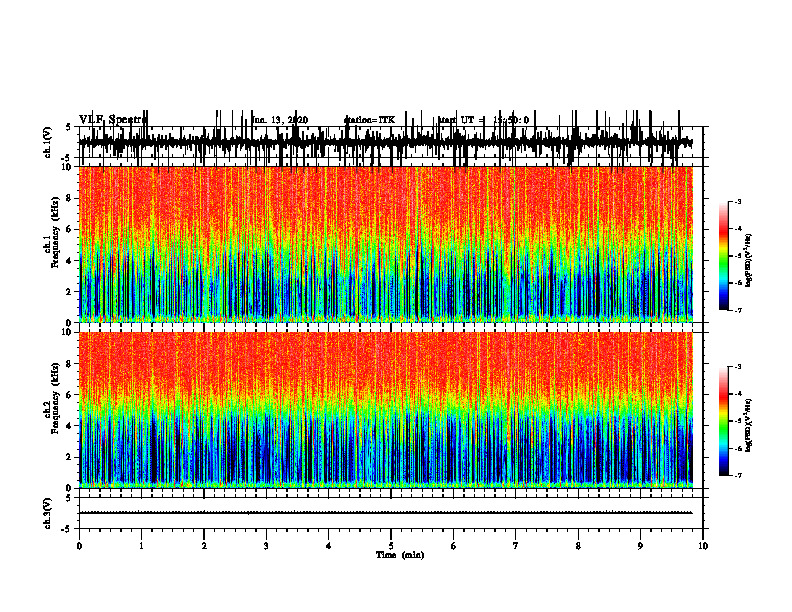The height and width of the screenshot is (612, 792).
Task: Click the "-7" label on ch.2 color scale
Action: pos(738,476)
